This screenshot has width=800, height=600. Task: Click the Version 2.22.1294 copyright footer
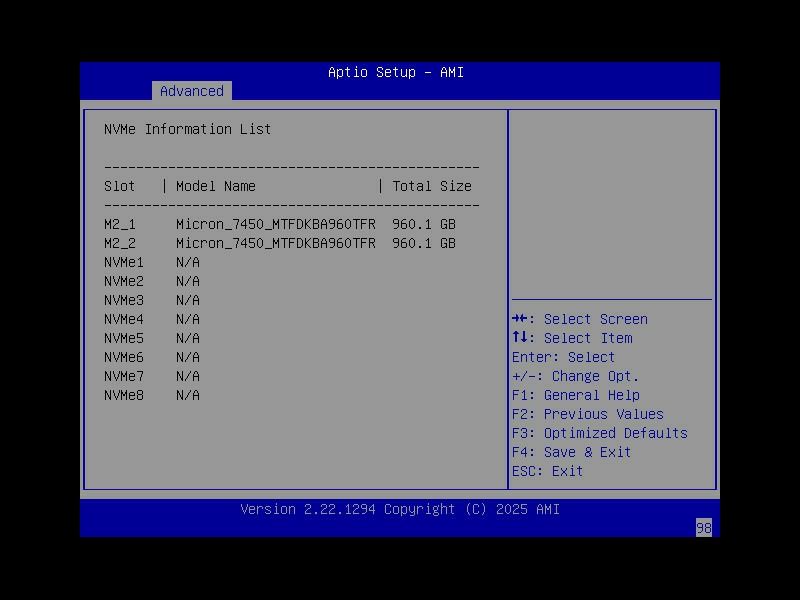[400, 509]
